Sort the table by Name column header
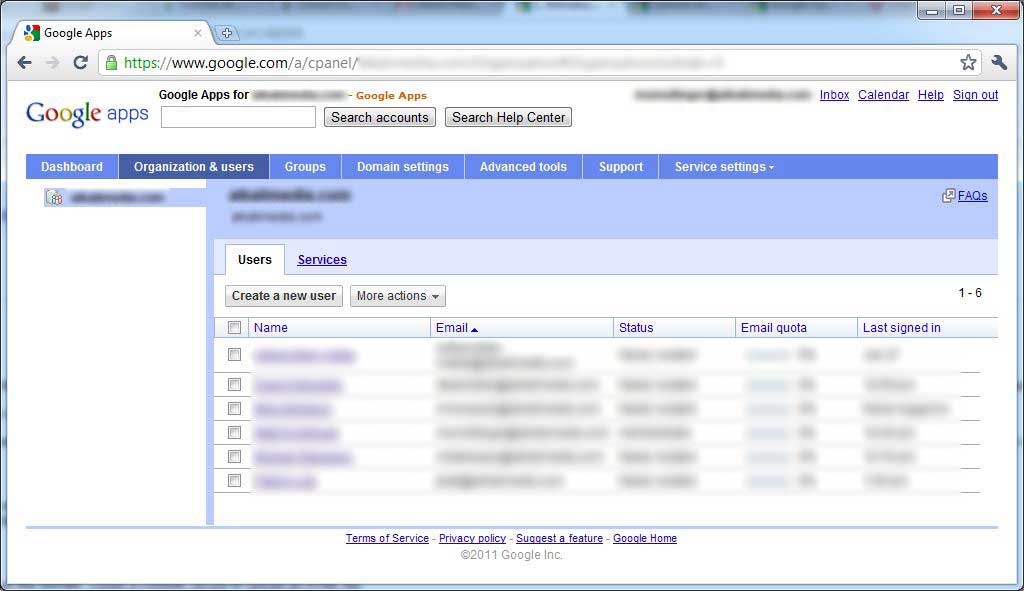Viewport: 1024px width, 591px height. click(x=270, y=328)
